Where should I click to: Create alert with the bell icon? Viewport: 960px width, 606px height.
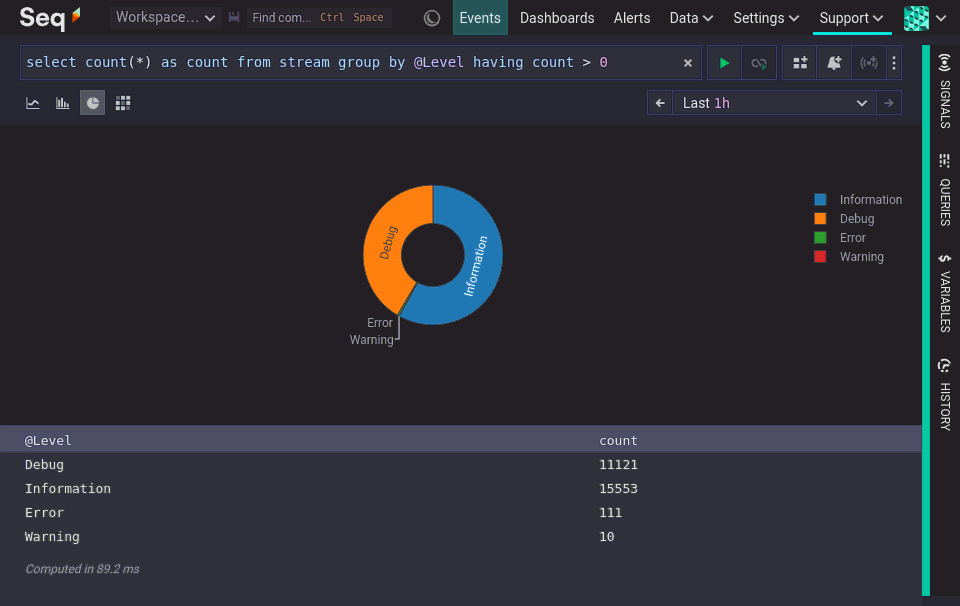pos(834,62)
